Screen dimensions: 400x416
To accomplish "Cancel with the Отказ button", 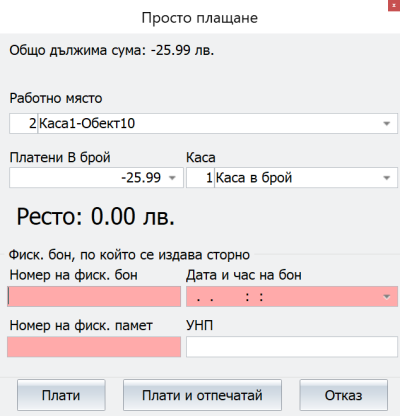I will 343,395.
